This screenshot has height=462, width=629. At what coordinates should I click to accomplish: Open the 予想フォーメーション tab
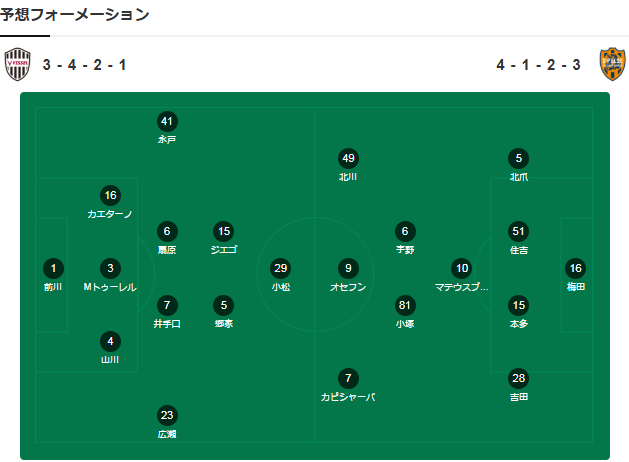point(75,15)
